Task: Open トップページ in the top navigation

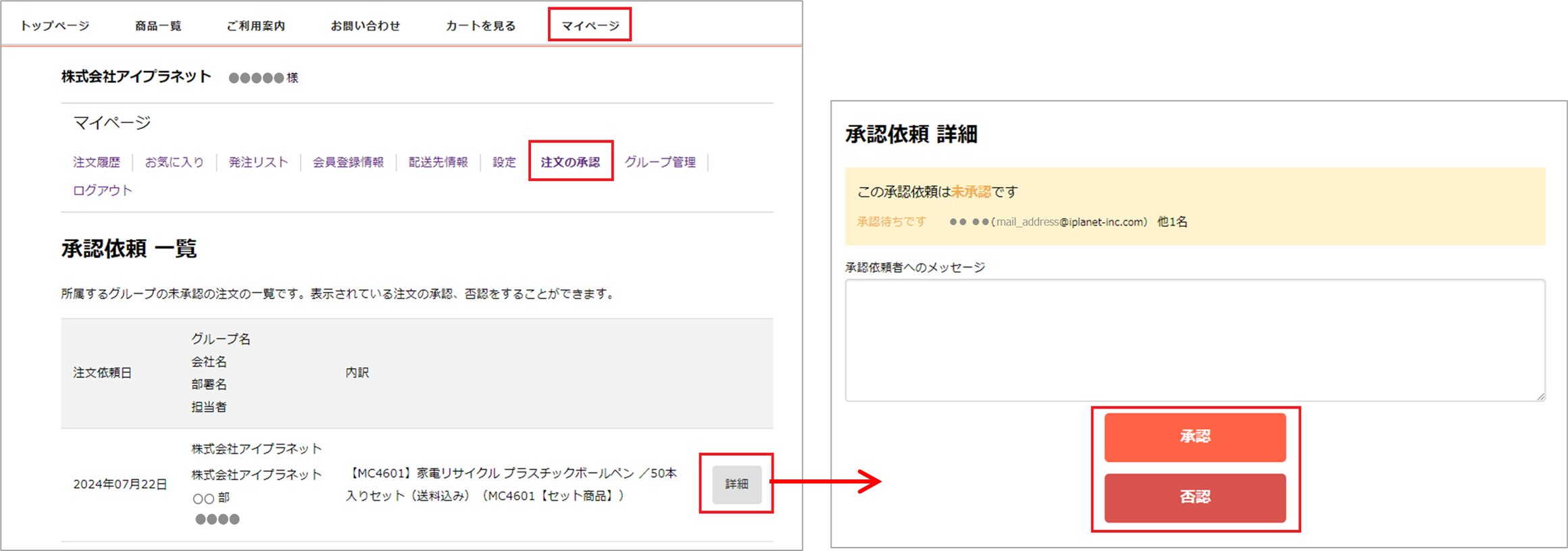Action: pos(55,26)
